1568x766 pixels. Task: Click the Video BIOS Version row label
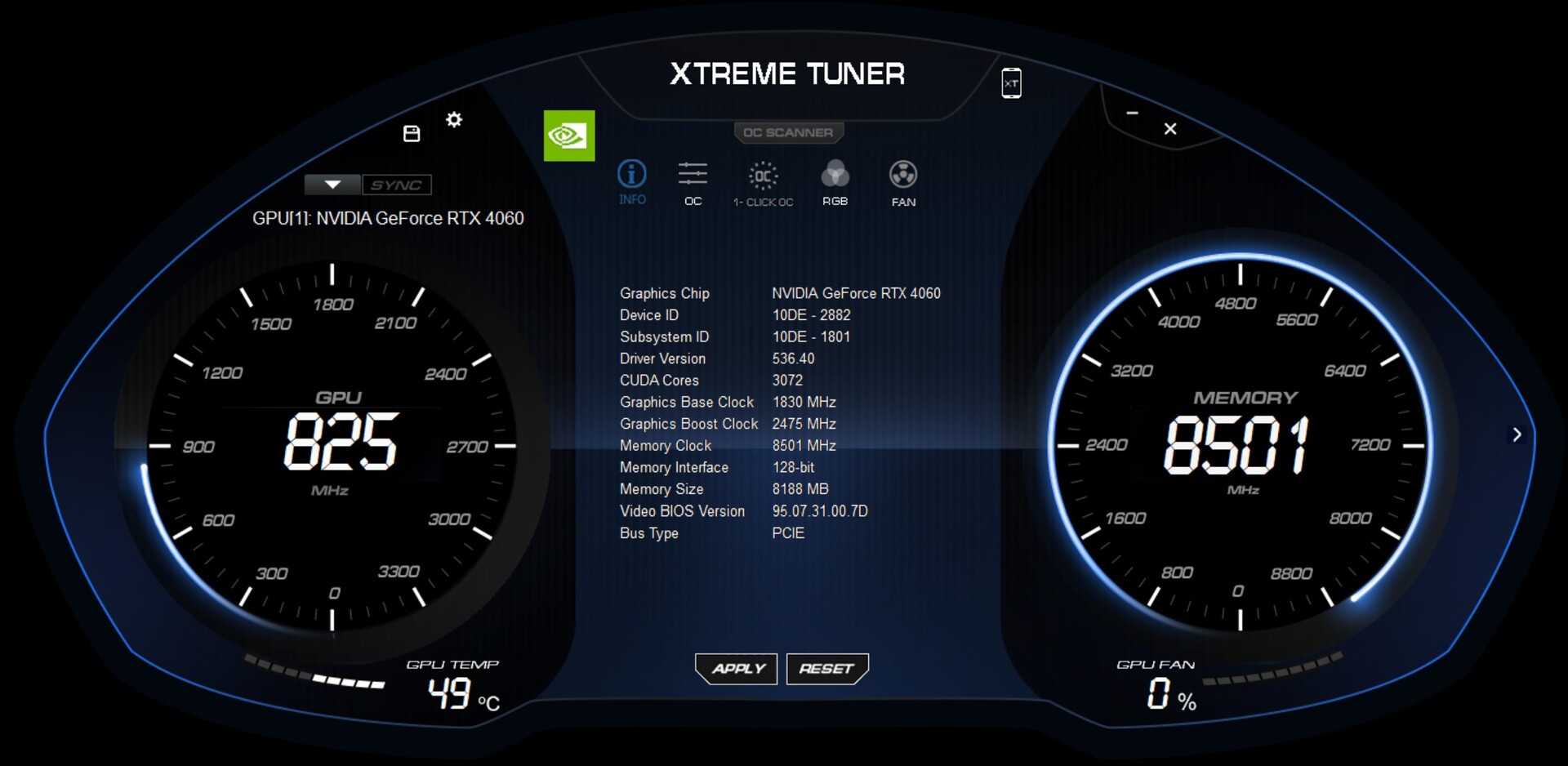(x=682, y=511)
